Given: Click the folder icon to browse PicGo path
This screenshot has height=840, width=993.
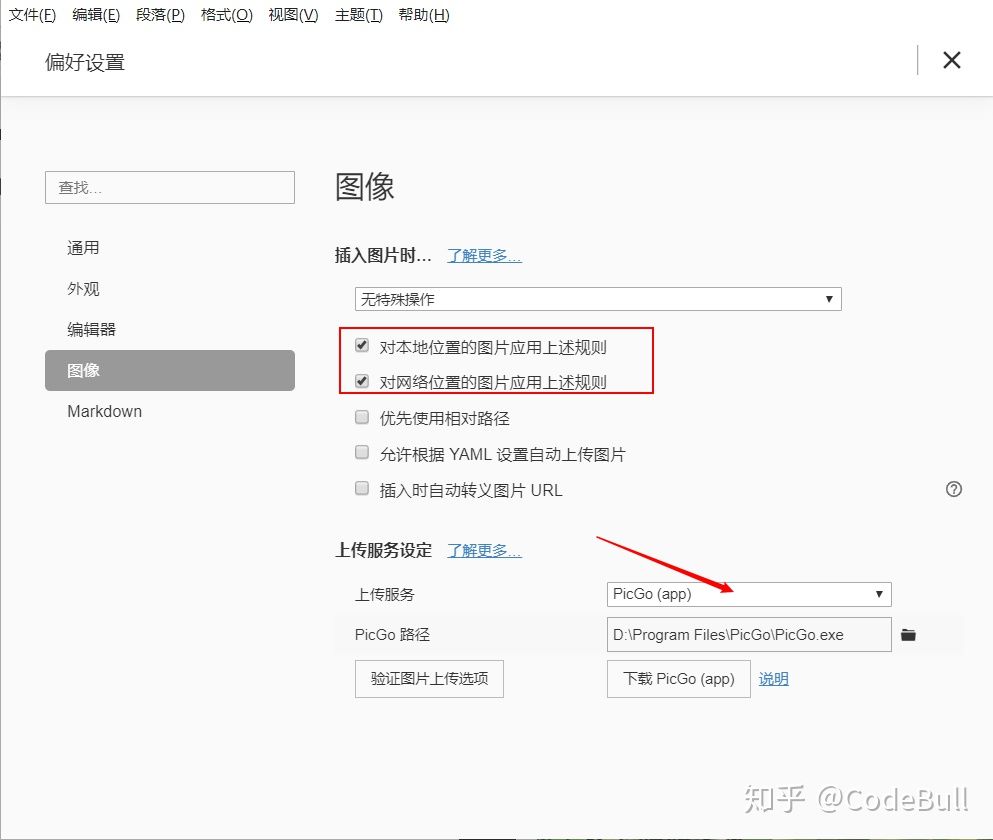Looking at the screenshot, I should (908, 634).
